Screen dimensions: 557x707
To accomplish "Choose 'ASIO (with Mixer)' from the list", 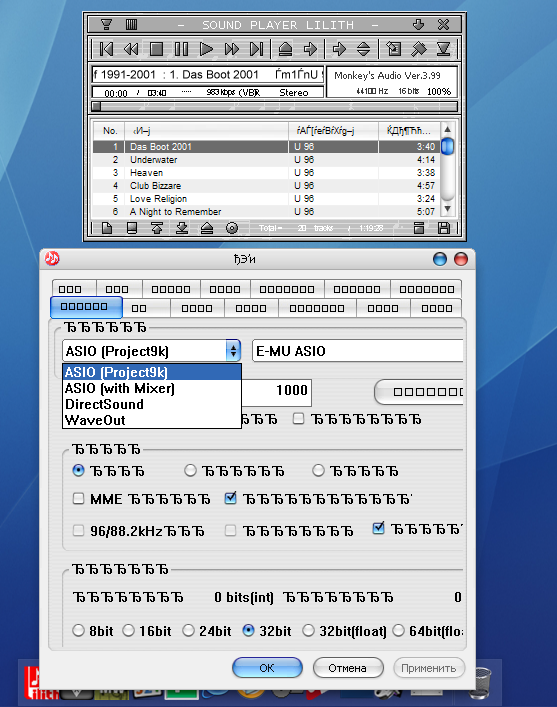I will click(x=152, y=388).
